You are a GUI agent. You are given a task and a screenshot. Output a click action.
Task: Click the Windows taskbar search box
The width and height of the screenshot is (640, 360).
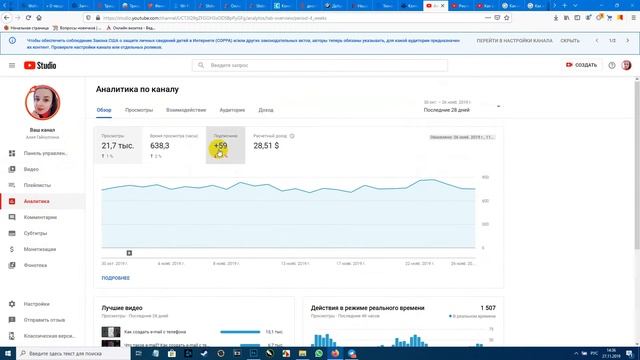point(73,353)
